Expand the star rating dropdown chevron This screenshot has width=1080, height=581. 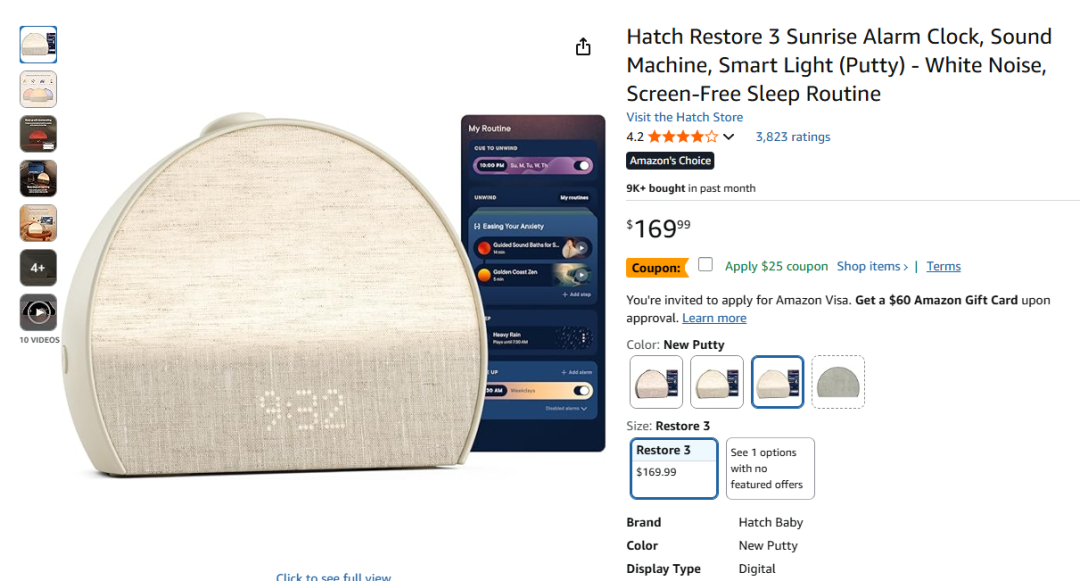(729, 137)
